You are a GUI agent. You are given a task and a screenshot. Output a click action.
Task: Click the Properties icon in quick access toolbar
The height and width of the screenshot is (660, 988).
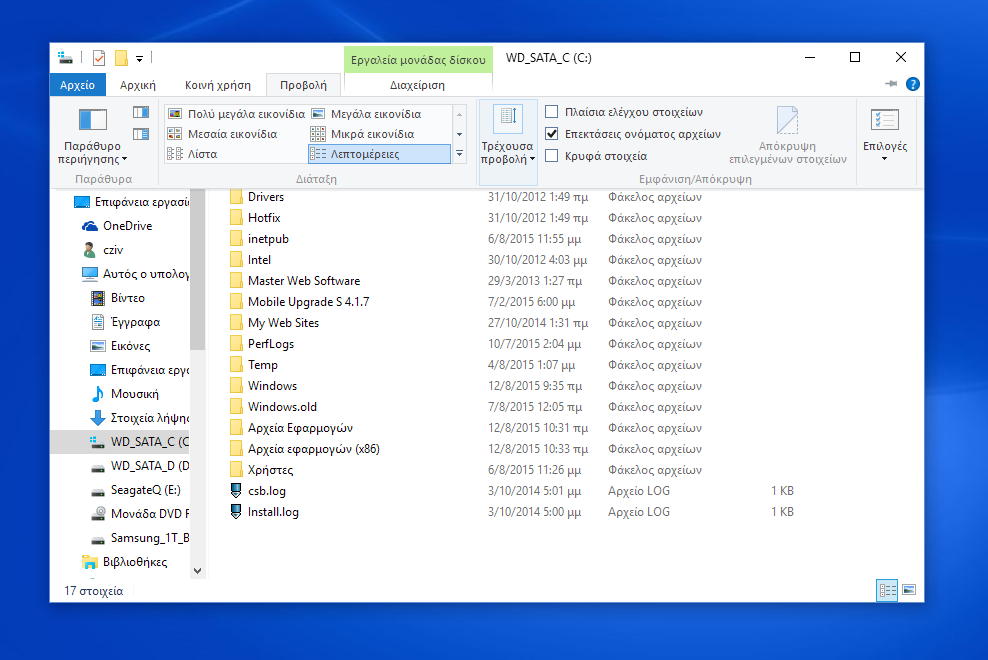click(x=98, y=58)
